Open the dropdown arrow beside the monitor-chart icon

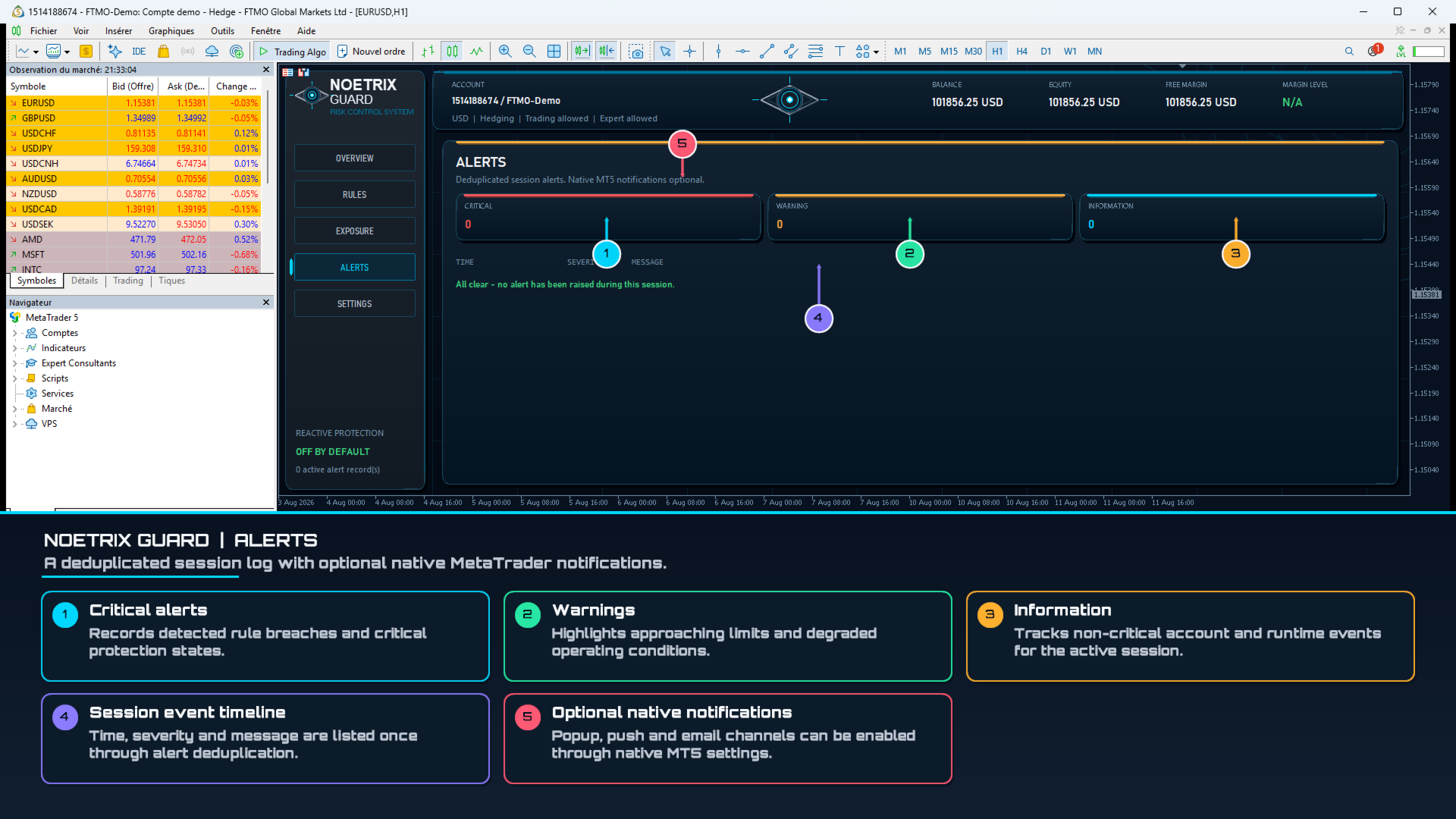click(67, 52)
